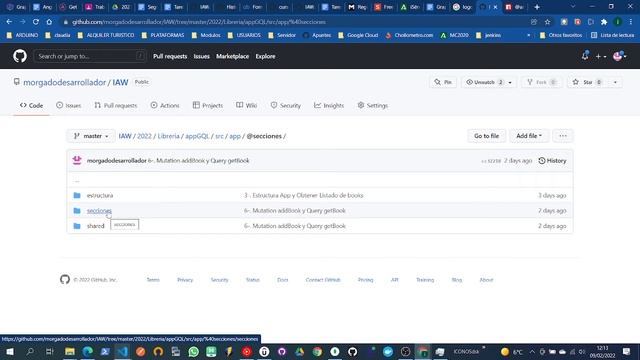
Task: Open estructura commit 'Estructura App y Obtener Listado'
Action: [304, 196]
